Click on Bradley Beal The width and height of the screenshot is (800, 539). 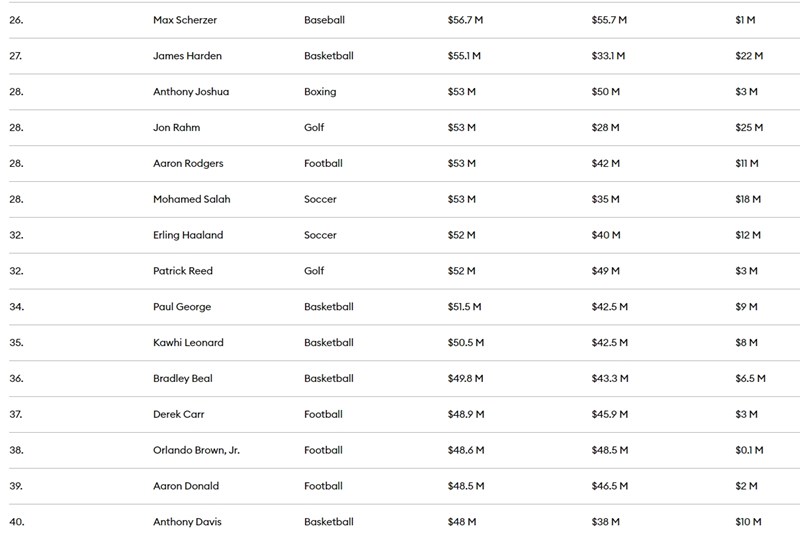coord(183,379)
